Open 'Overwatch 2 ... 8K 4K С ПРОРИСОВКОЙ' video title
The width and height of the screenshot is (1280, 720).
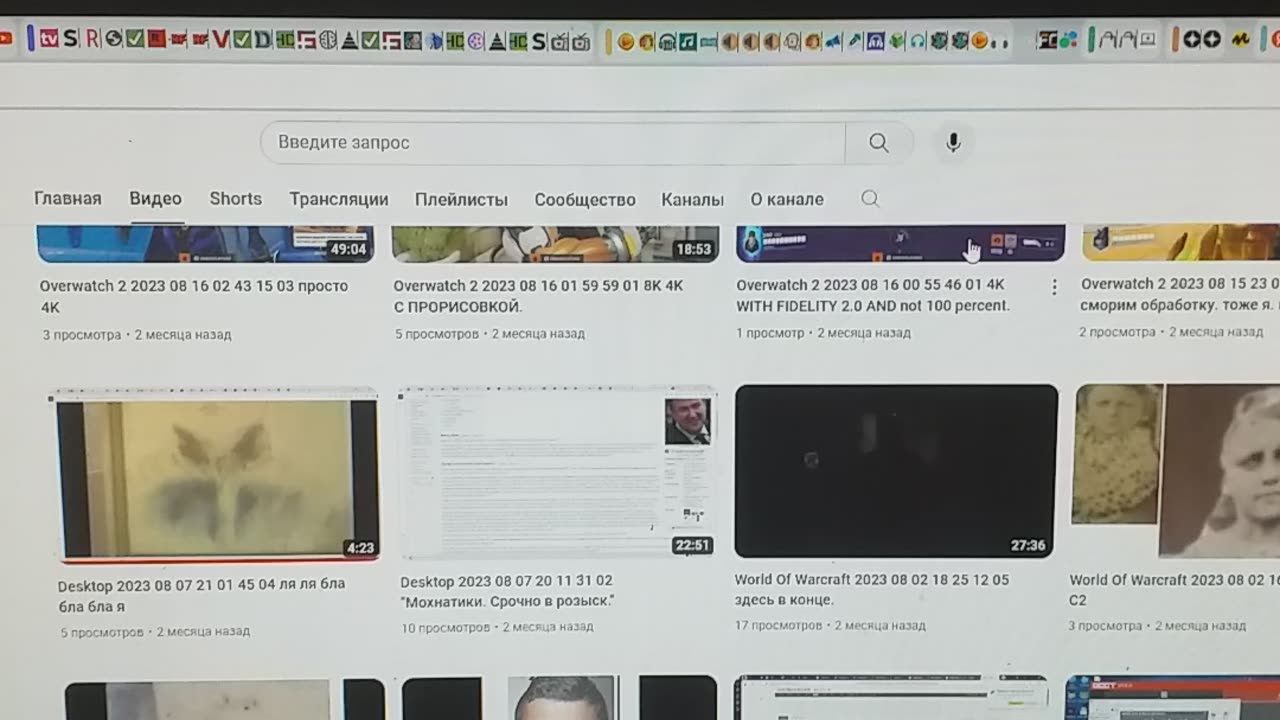[538, 295]
